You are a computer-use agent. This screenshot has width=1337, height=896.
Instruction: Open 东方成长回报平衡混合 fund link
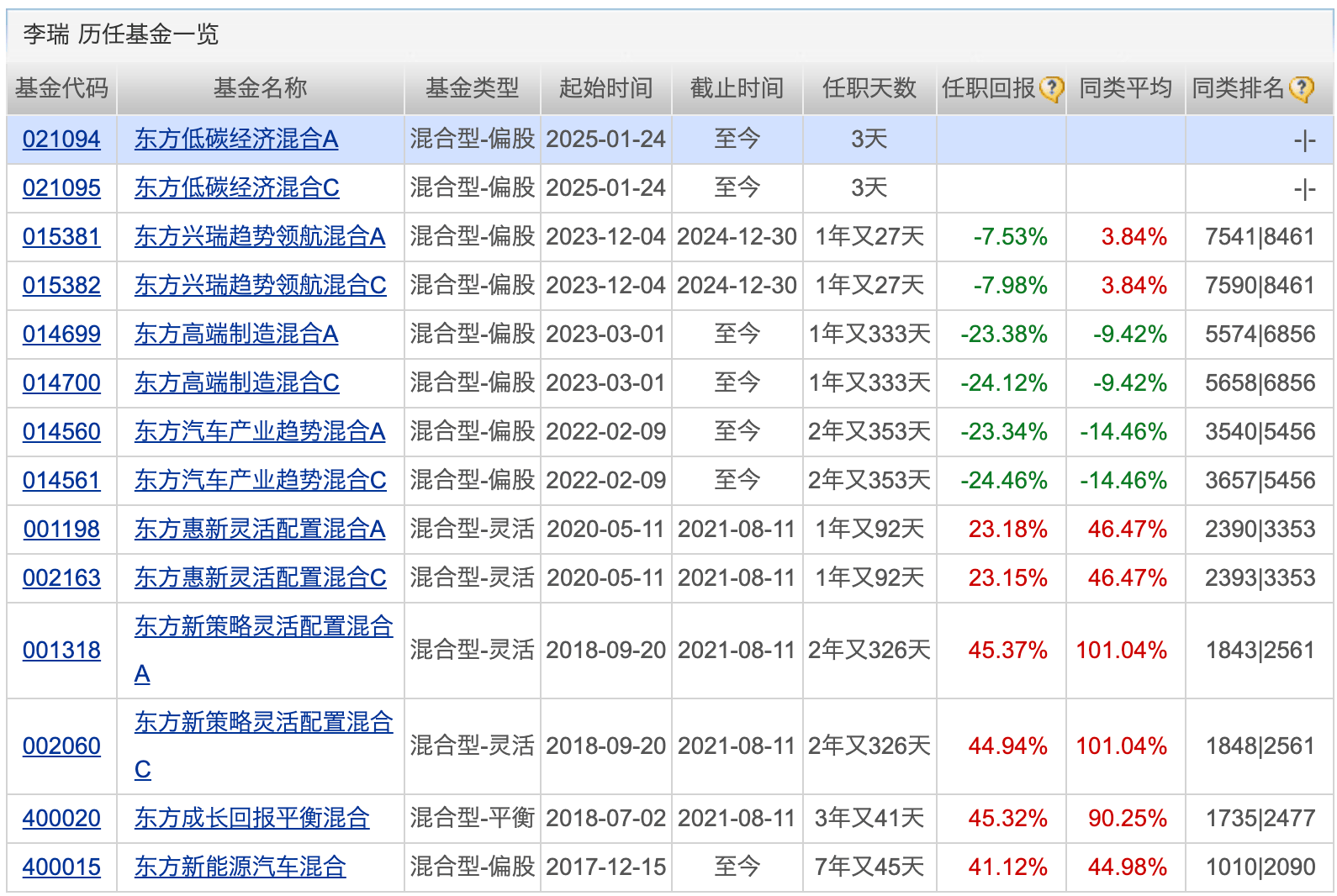click(251, 819)
